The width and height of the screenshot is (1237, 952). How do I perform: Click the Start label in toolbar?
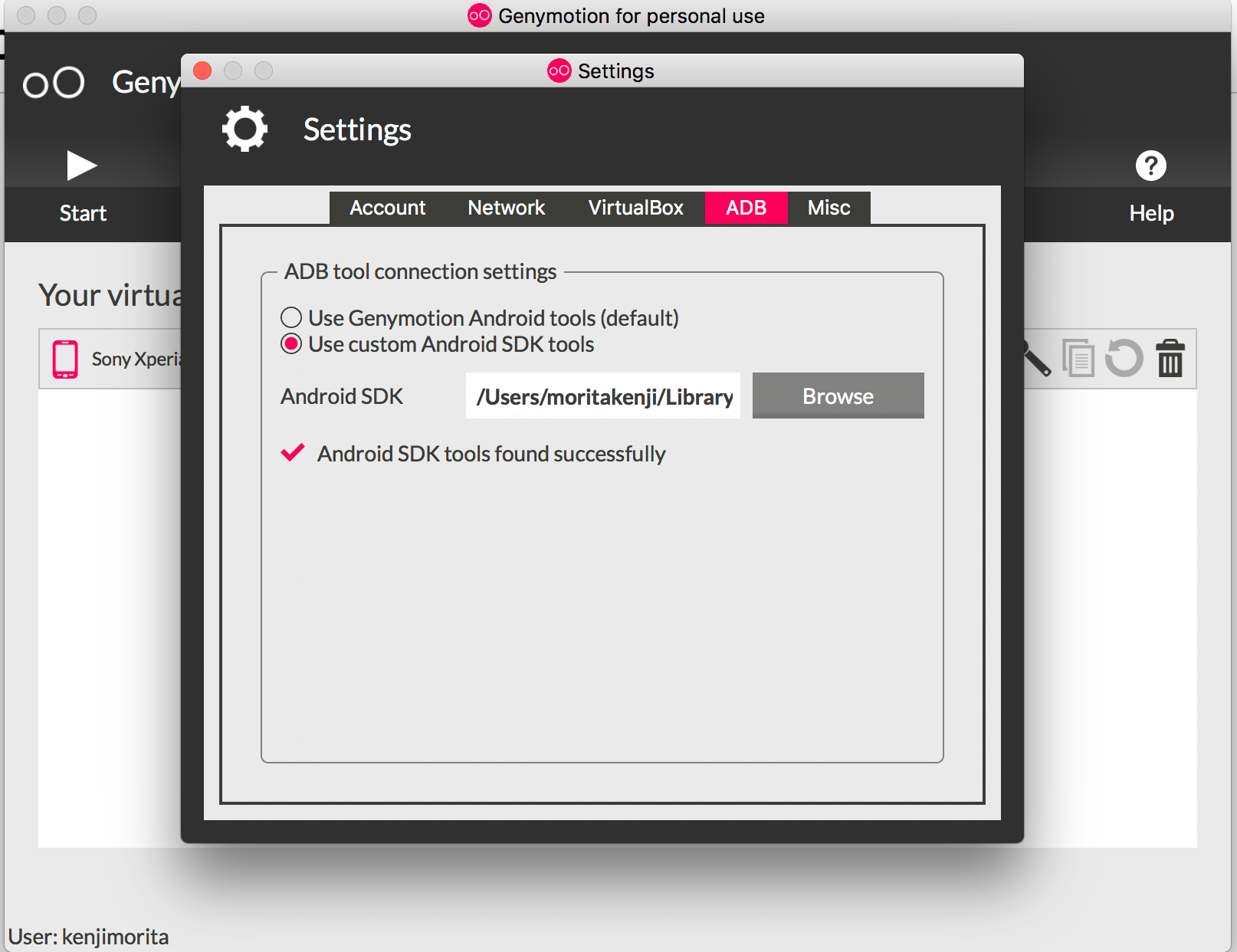coord(83,213)
